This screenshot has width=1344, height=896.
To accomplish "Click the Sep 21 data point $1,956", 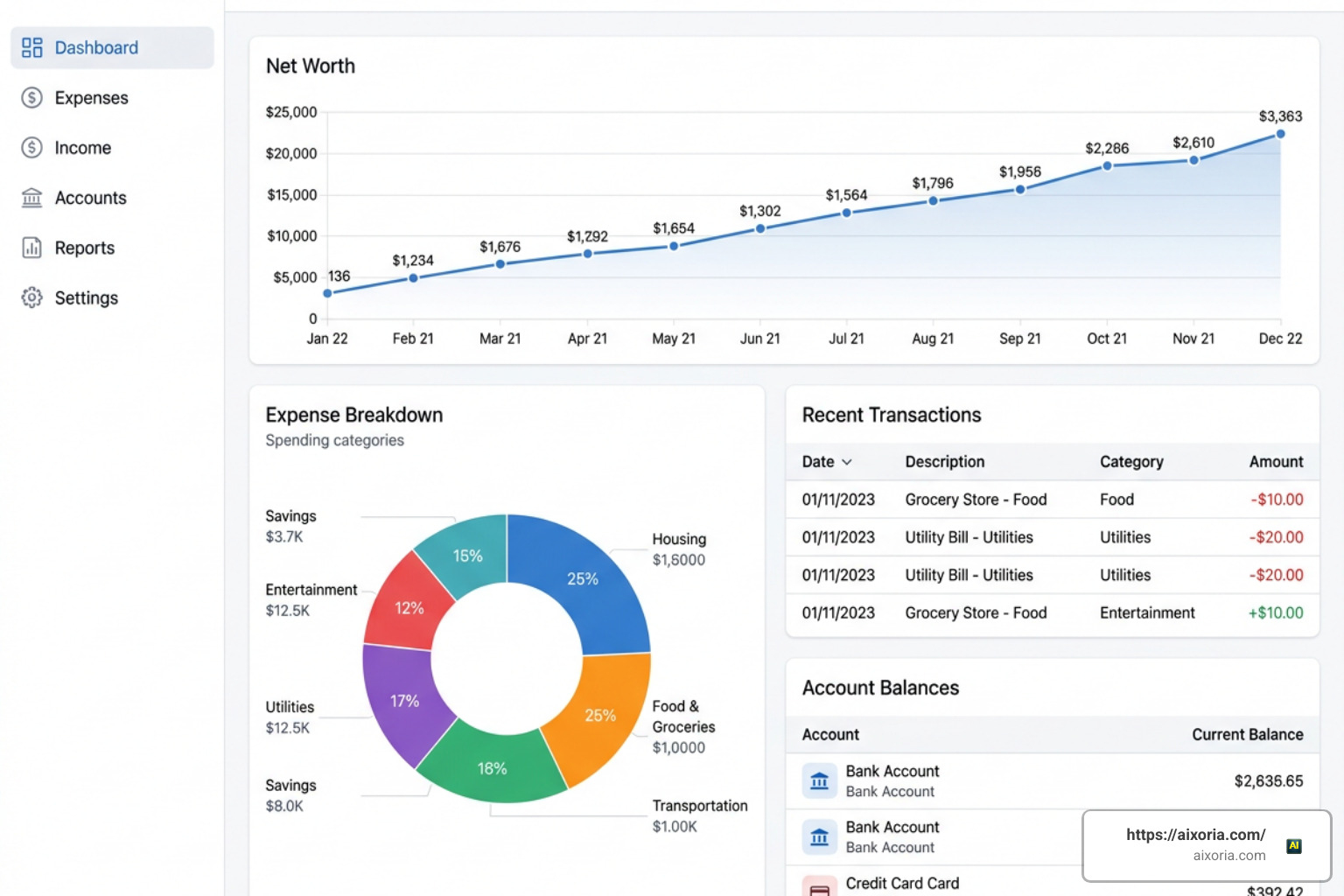I will [1020, 189].
